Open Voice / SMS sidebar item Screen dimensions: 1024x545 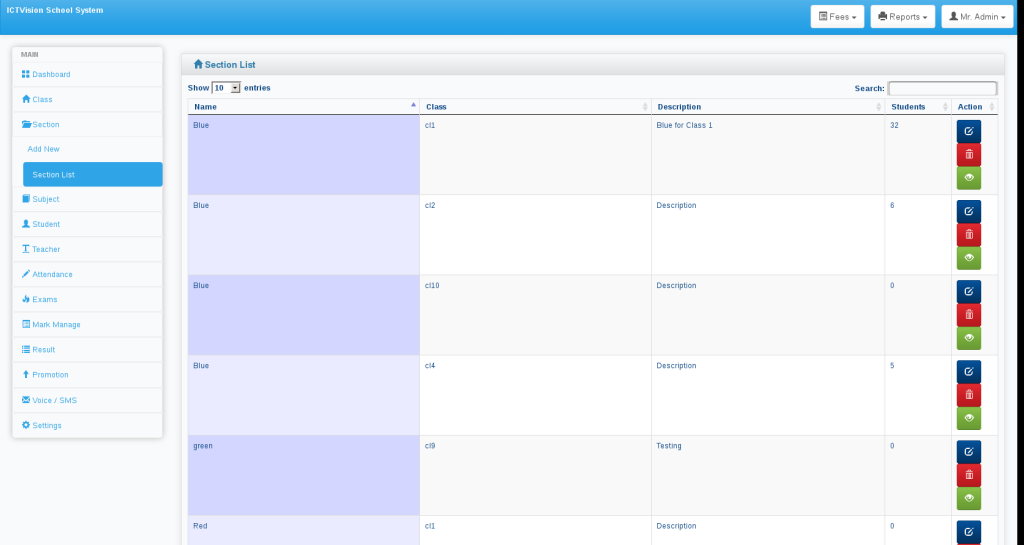coord(88,400)
